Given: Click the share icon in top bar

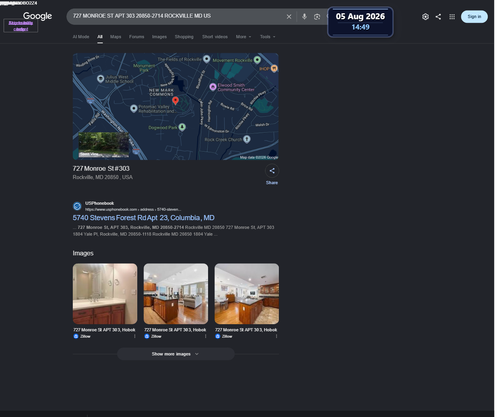Looking at the screenshot, I should coord(438,17).
